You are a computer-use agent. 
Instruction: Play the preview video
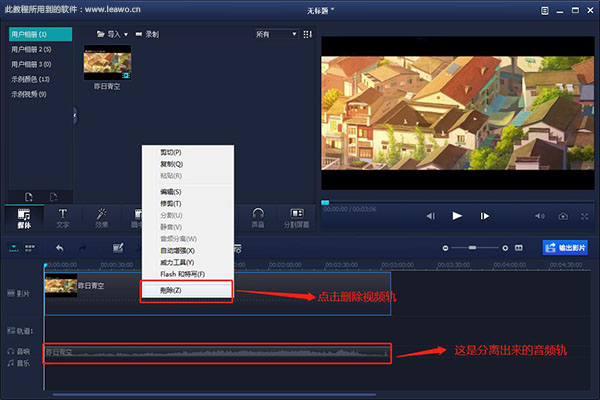tap(457, 216)
